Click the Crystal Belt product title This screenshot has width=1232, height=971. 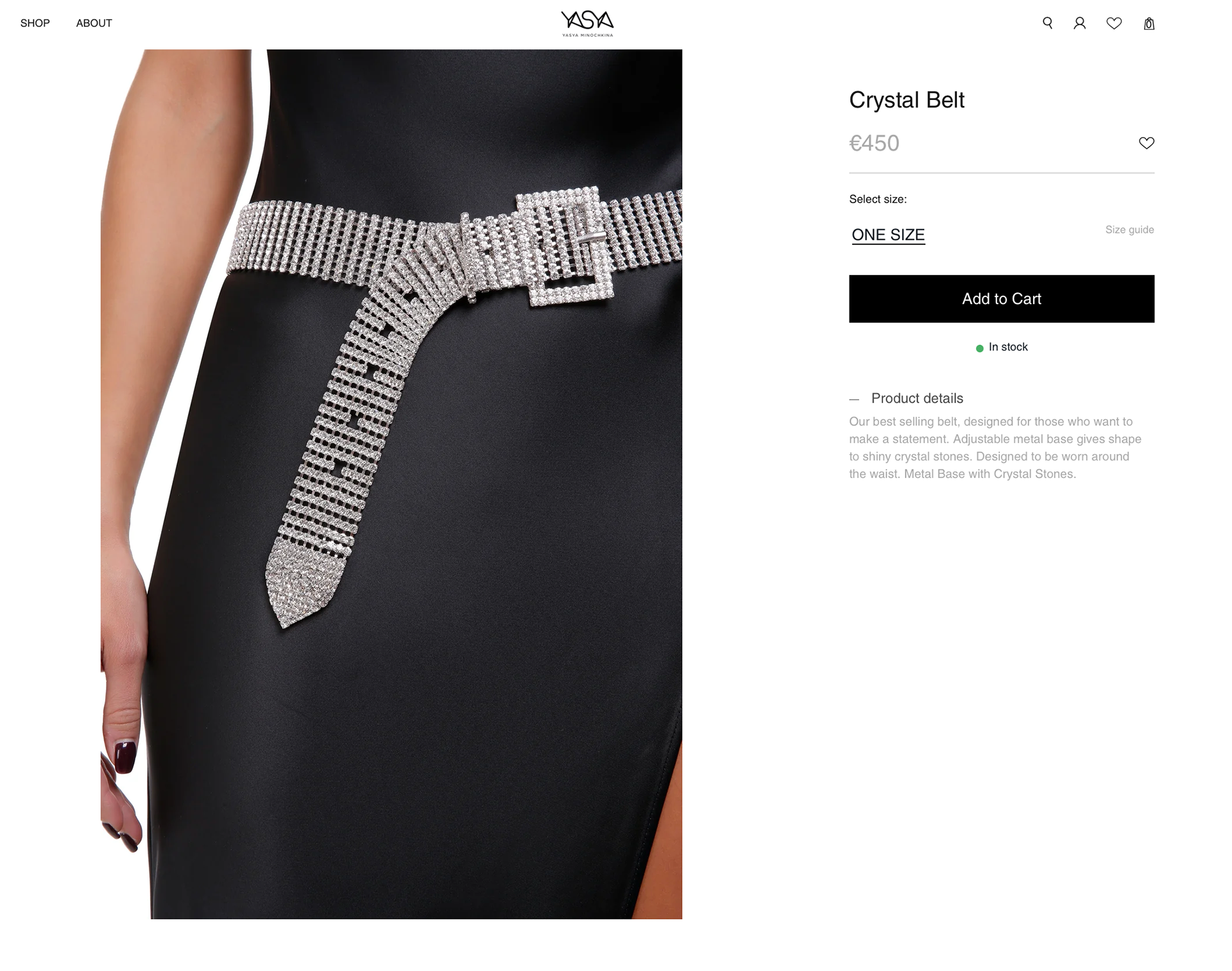pyautogui.click(x=907, y=100)
